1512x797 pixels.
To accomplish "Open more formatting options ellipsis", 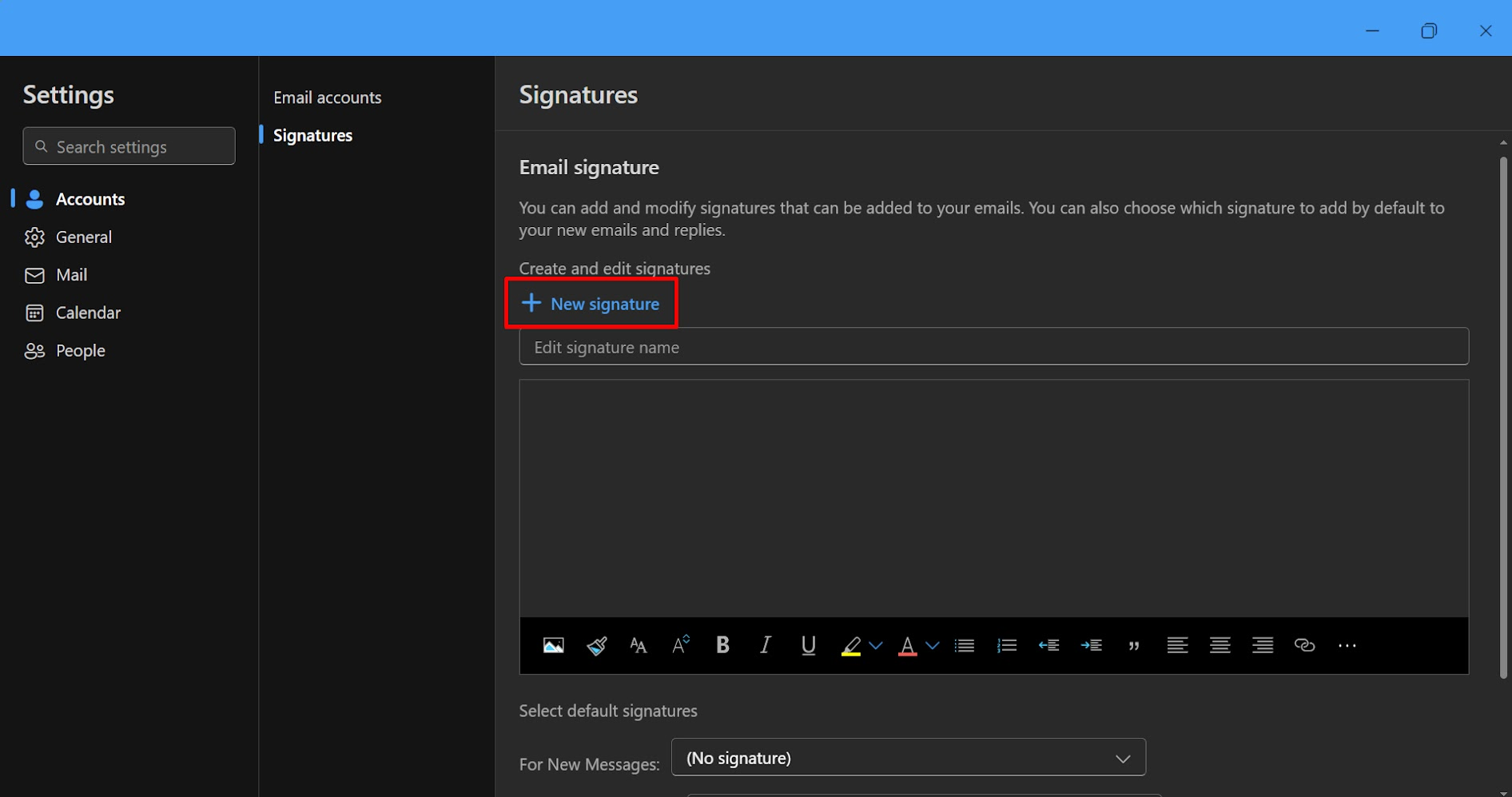I will coord(1347,646).
